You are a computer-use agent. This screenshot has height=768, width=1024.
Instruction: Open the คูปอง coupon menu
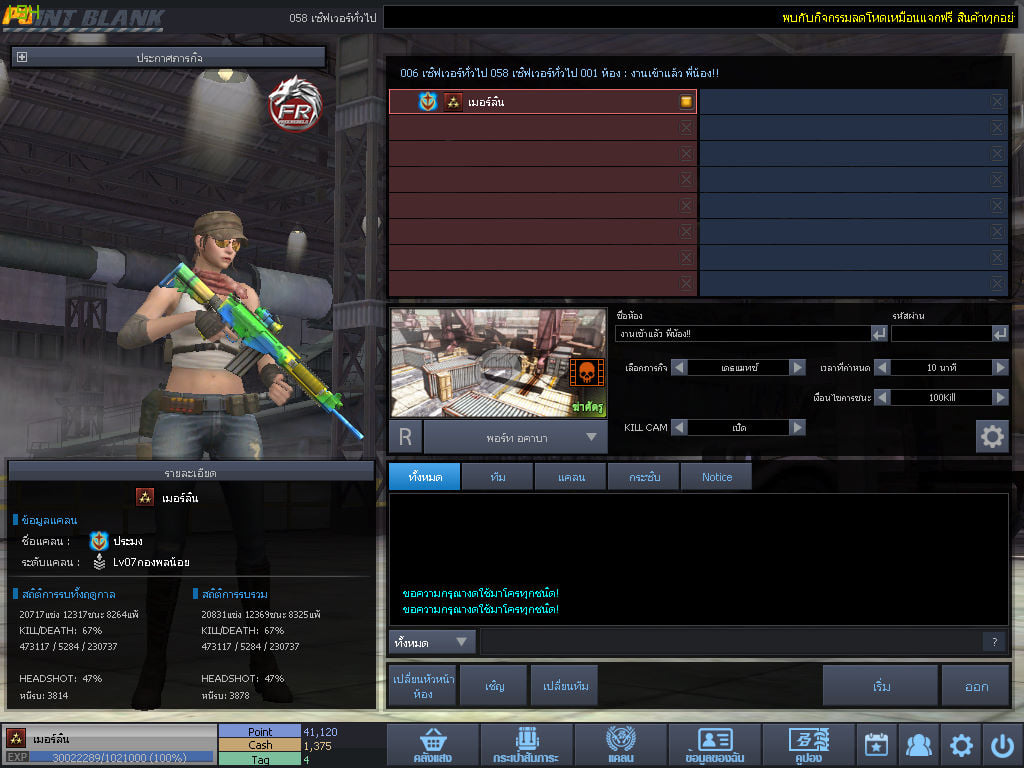pos(808,745)
